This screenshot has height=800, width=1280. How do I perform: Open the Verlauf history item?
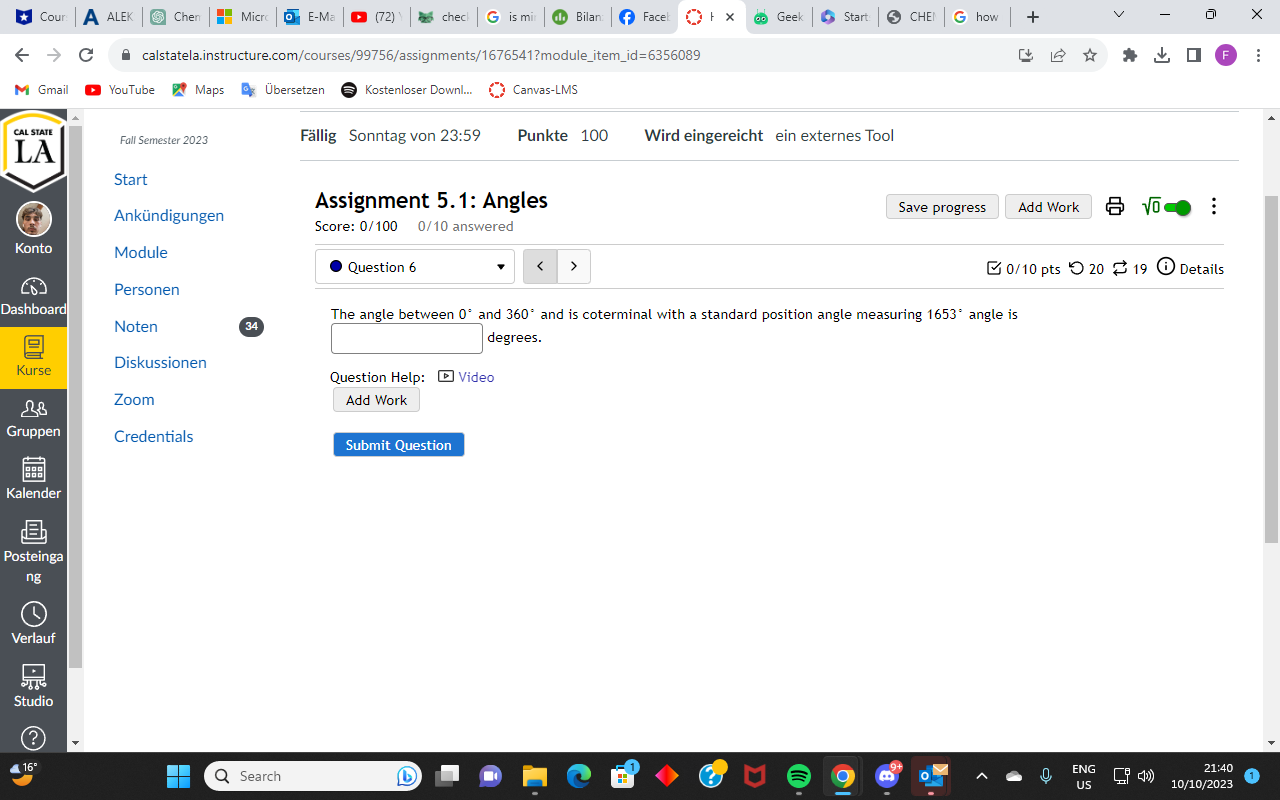(33, 624)
